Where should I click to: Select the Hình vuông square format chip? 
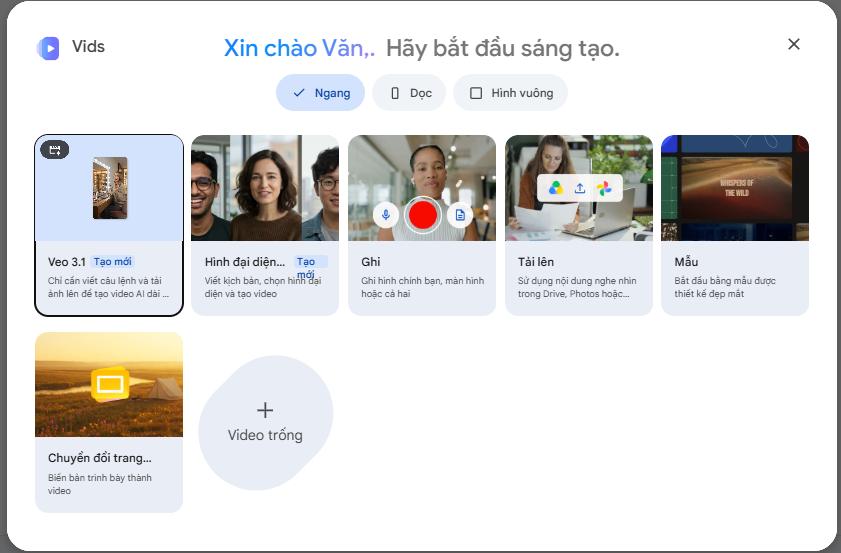(x=511, y=93)
